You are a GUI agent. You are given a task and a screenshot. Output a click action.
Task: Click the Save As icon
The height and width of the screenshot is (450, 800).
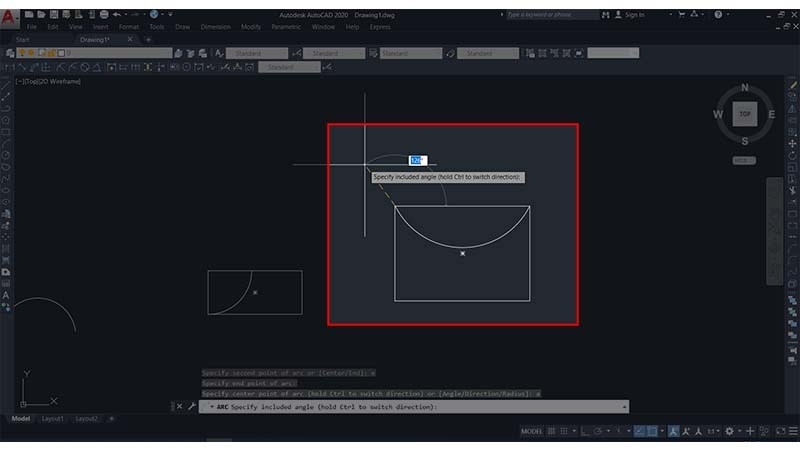click(x=66, y=15)
